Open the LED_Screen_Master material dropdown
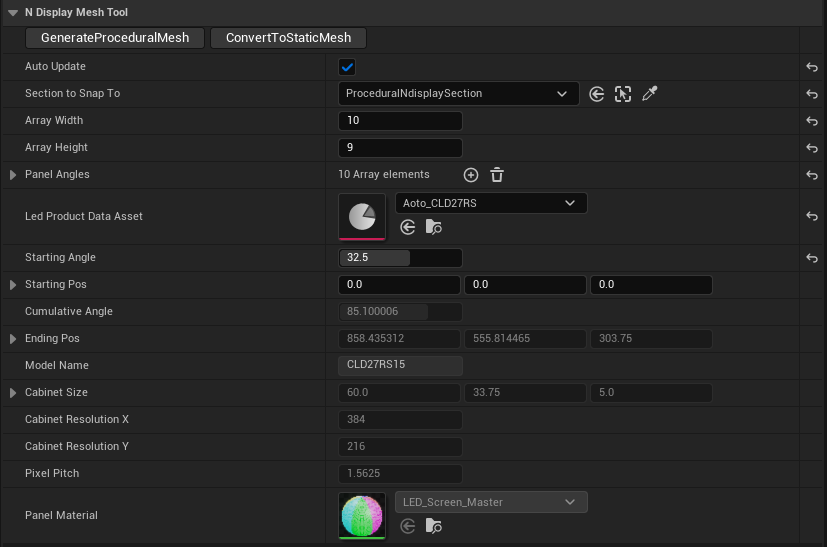The width and height of the screenshot is (827, 547). (x=491, y=502)
